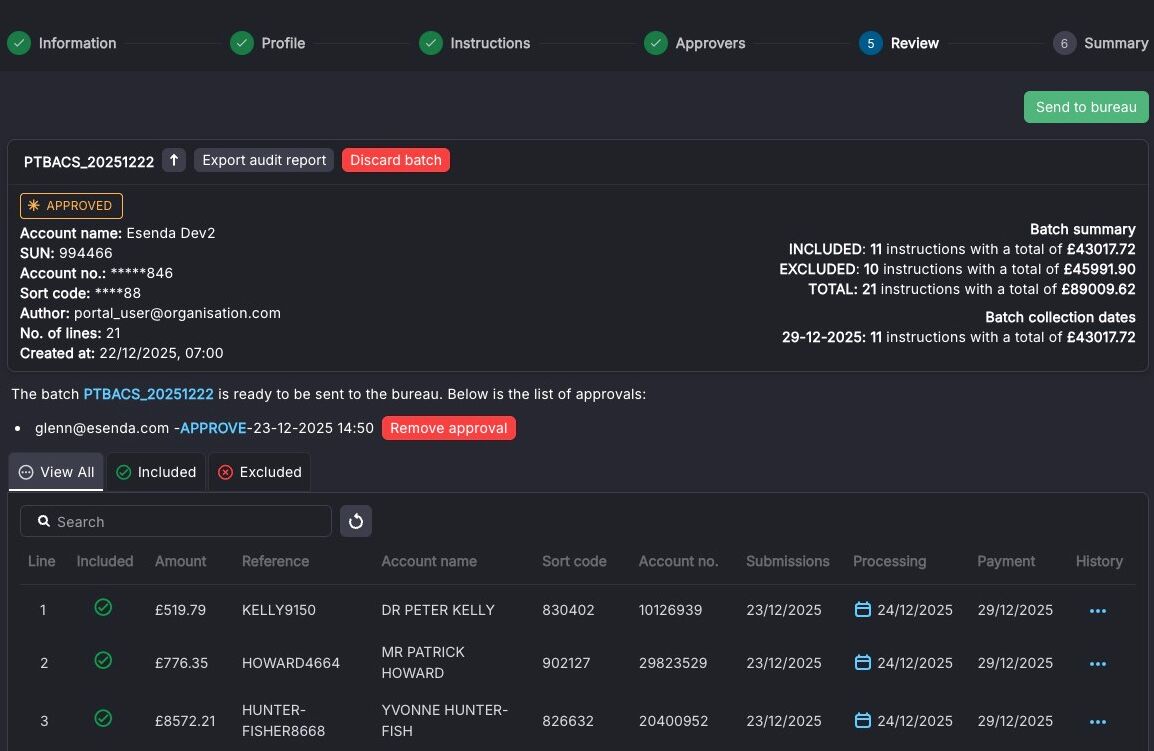Click the refresh icon next to Search
1154x751 pixels.
(355, 521)
